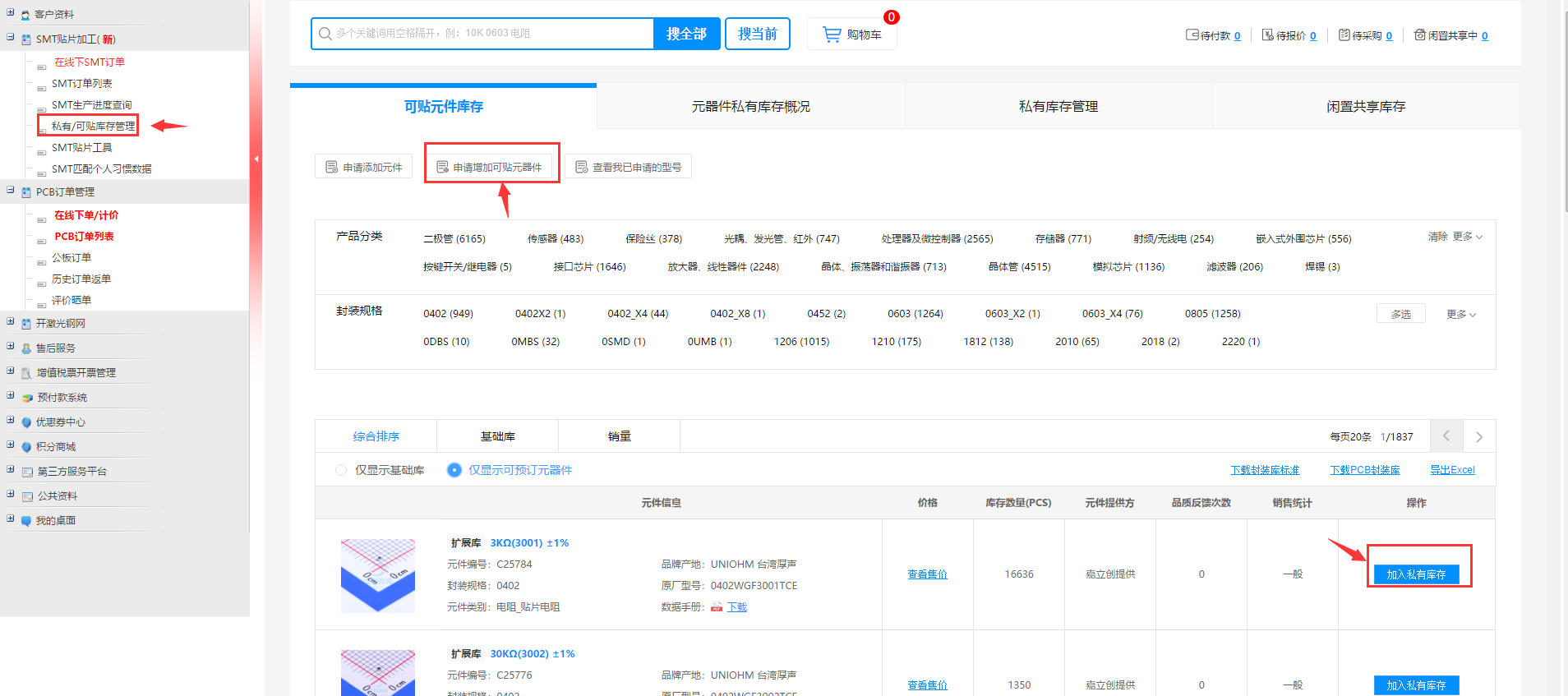Click the 搜全部 search button
The width and height of the screenshot is (1568, 696).
click(687, 34)
